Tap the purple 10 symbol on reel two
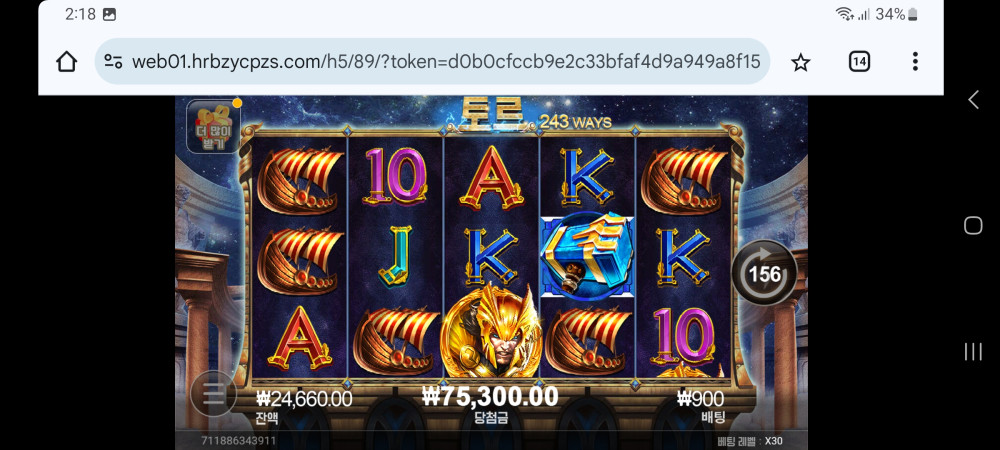 click(395, 175)
